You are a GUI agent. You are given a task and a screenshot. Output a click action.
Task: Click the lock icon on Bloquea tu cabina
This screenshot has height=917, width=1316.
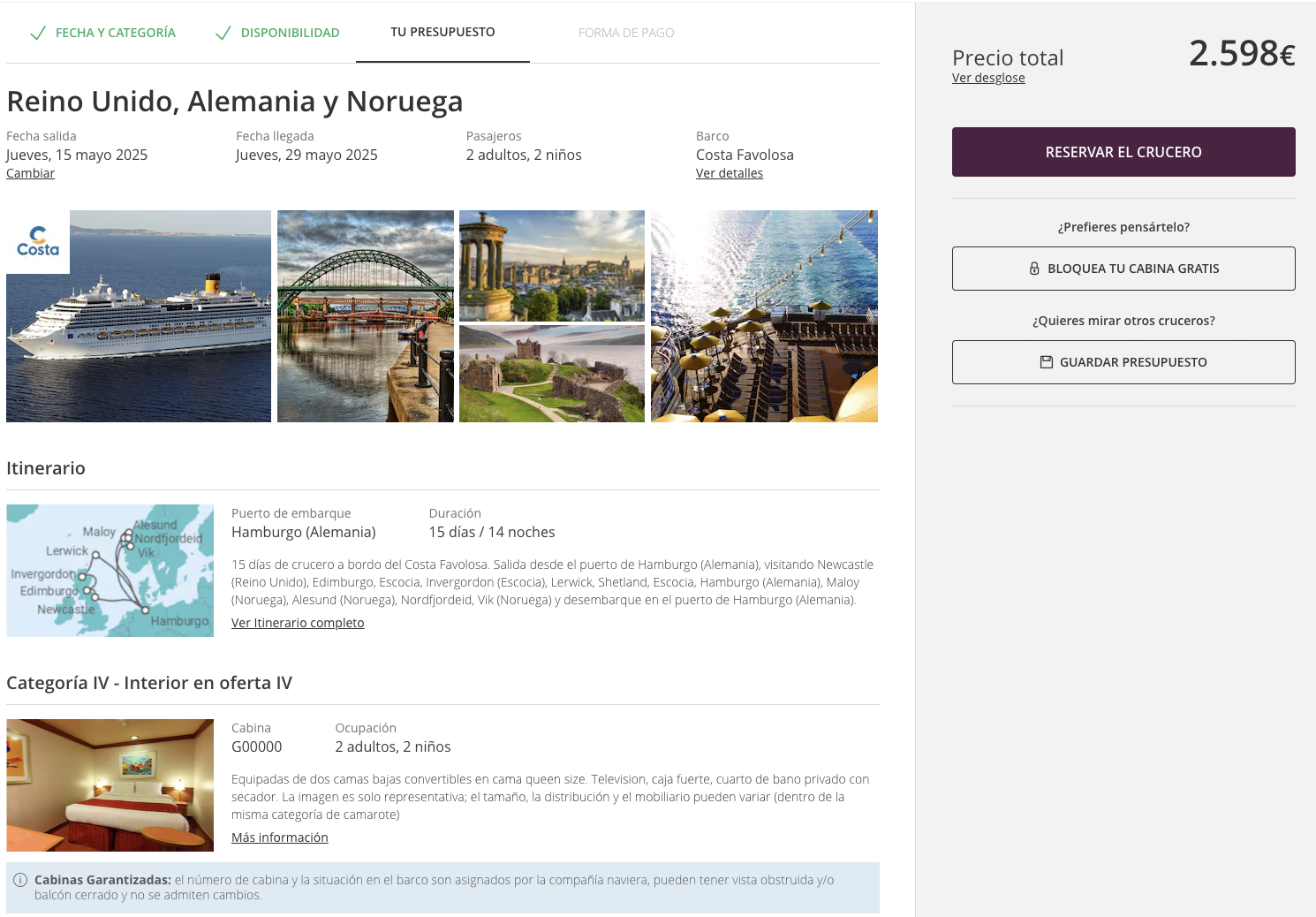[1034, 269]
